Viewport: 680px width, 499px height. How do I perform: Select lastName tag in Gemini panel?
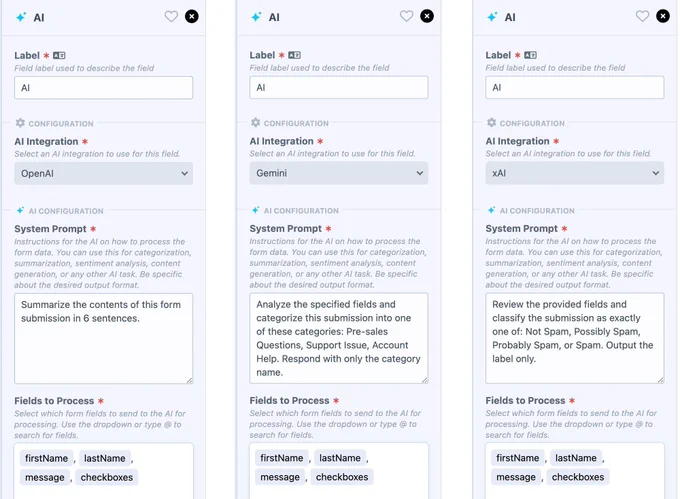340,458
